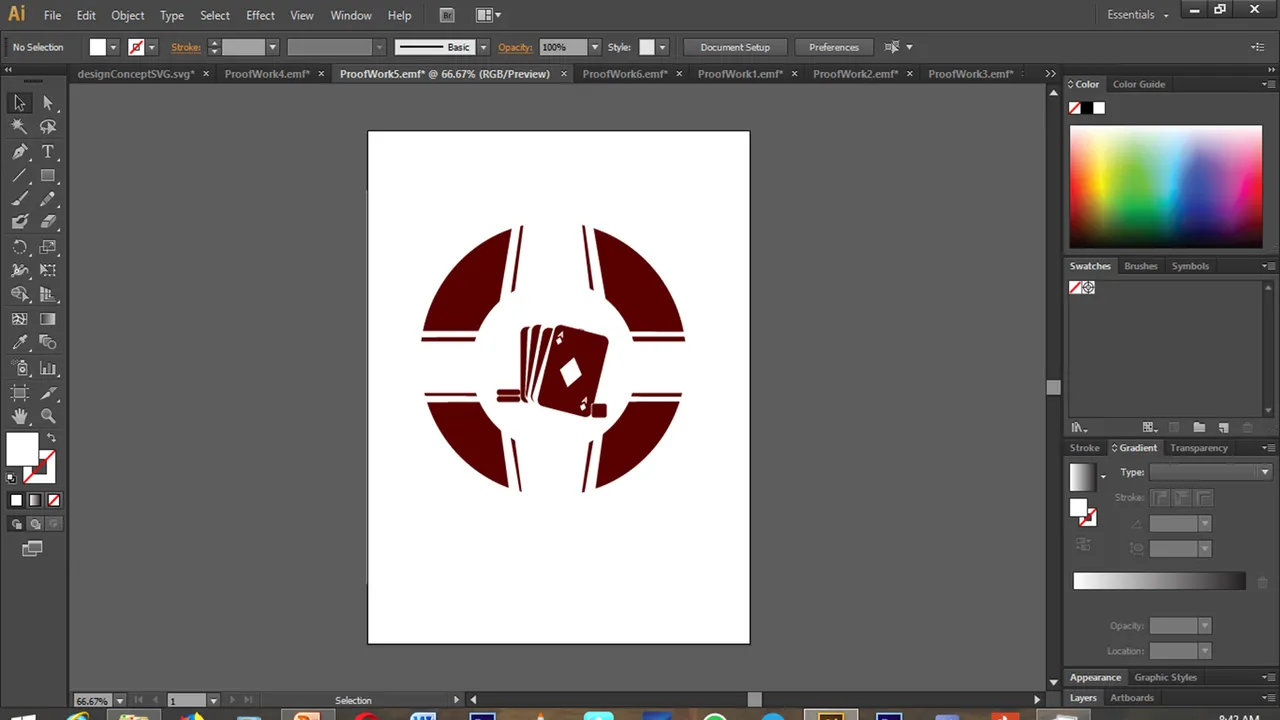This screenshot has height=720, width=1280.
Task: Click the vertical canvas scrollbar thumb
Action: click(1053, 388)
